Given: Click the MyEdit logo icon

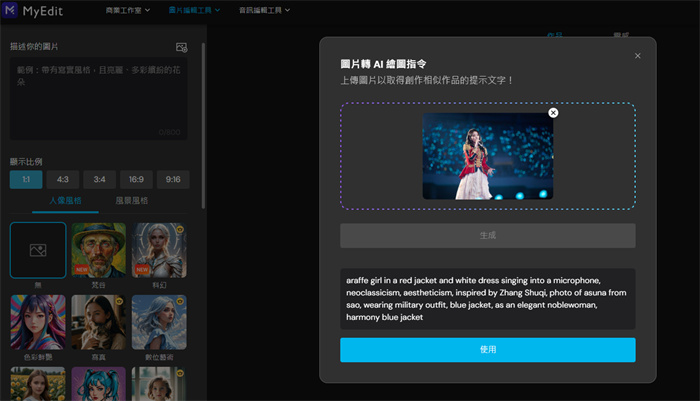Looking at the screenshot, I should [11, 10].
